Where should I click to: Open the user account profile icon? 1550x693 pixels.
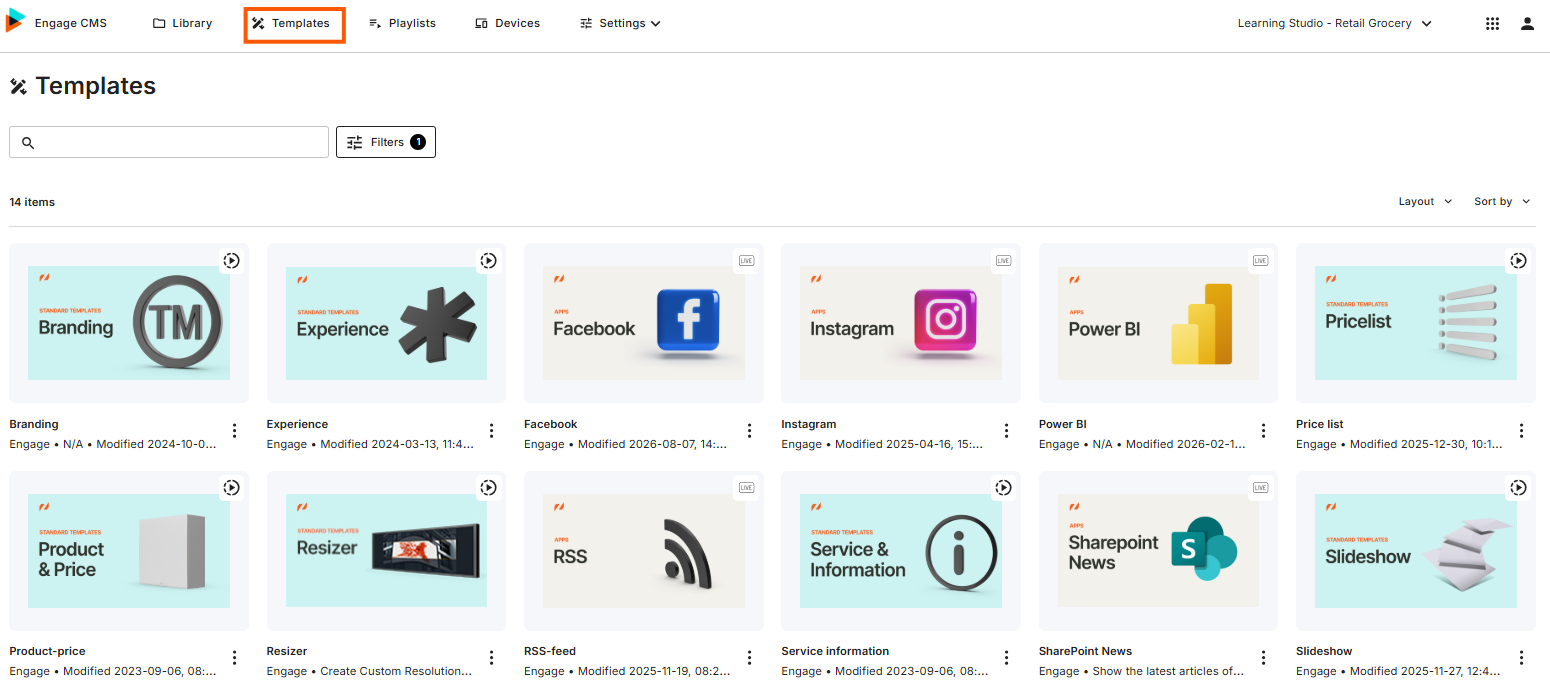click(x=1527, y=23)
